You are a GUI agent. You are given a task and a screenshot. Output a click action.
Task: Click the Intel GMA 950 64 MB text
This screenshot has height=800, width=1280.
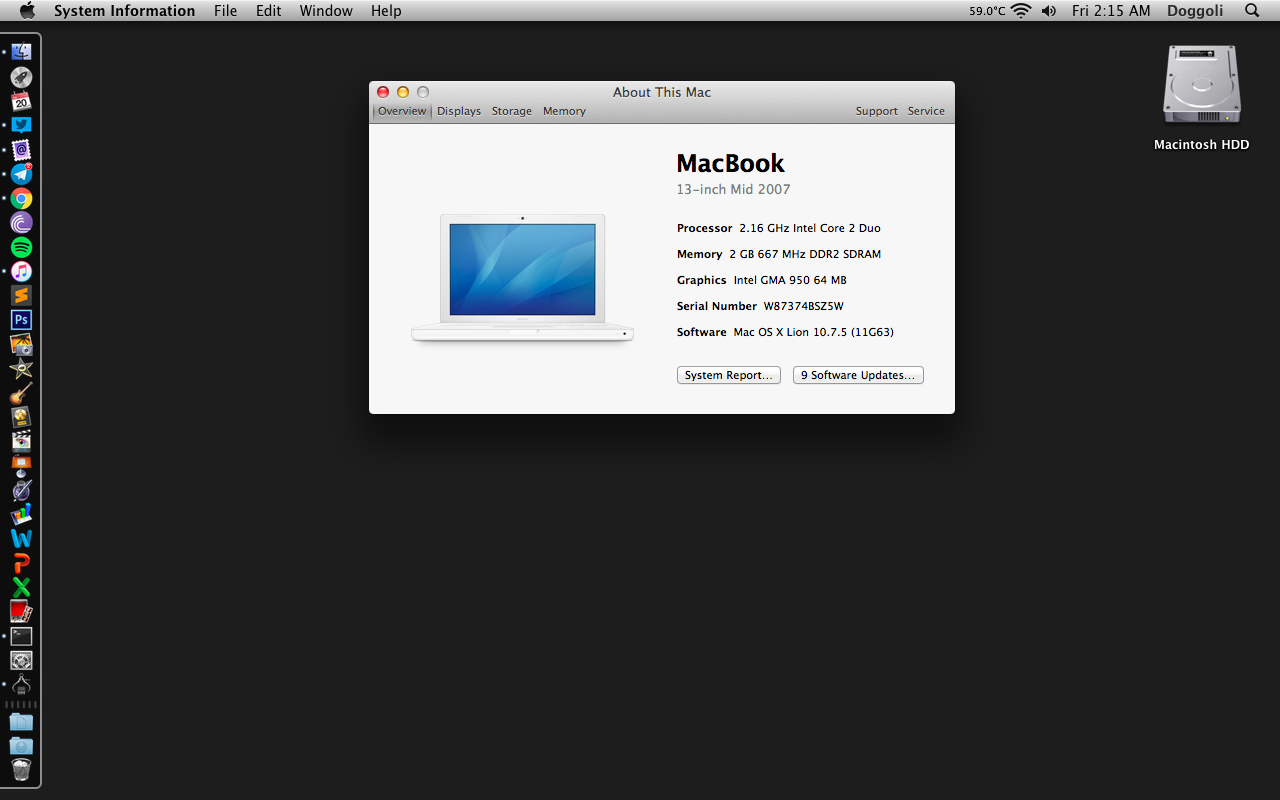pyautogui.click(x=790, y=280)
